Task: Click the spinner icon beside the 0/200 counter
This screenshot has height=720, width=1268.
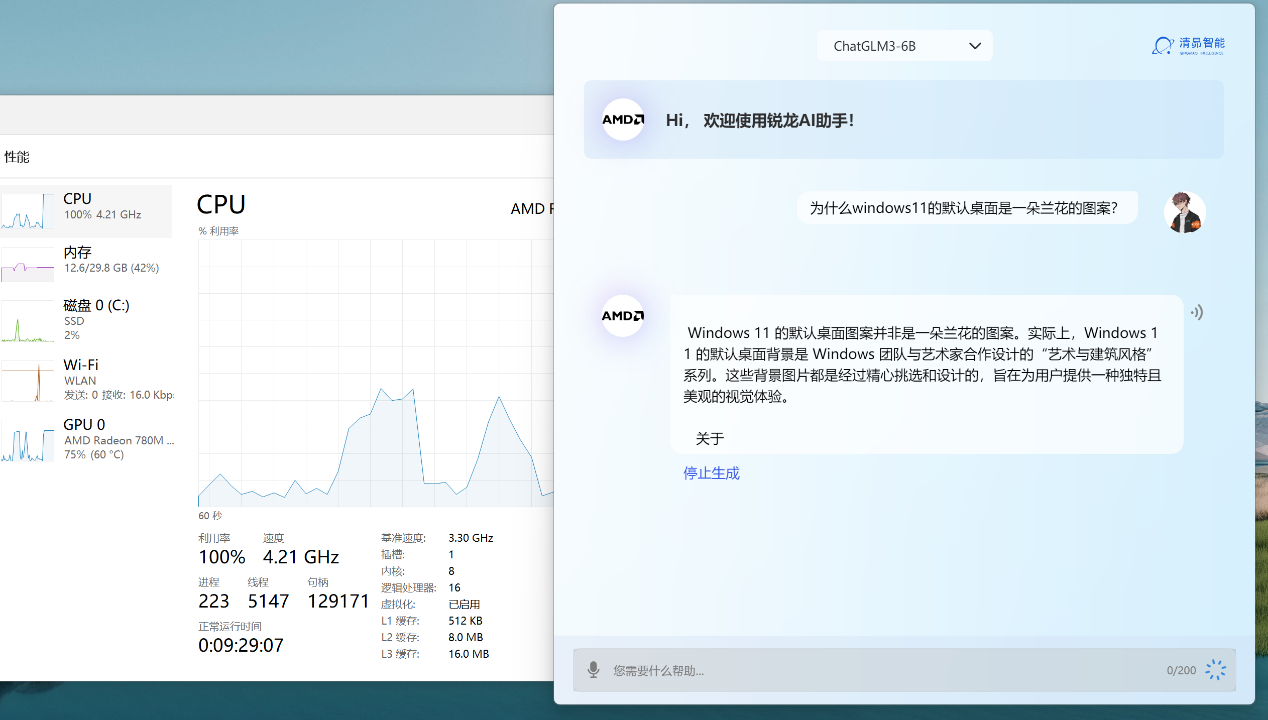Action: coord(1216,670)
